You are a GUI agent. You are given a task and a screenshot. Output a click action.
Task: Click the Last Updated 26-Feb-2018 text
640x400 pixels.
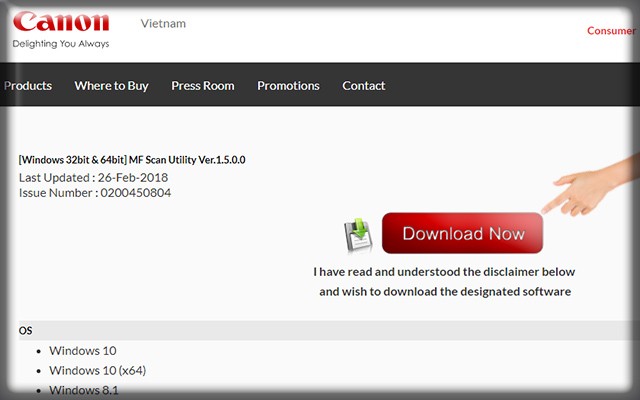(x=93, y=178)
